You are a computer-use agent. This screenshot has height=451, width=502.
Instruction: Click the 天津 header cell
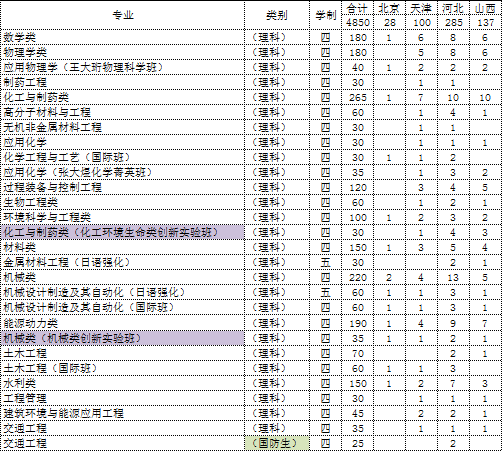pos(421,8)
